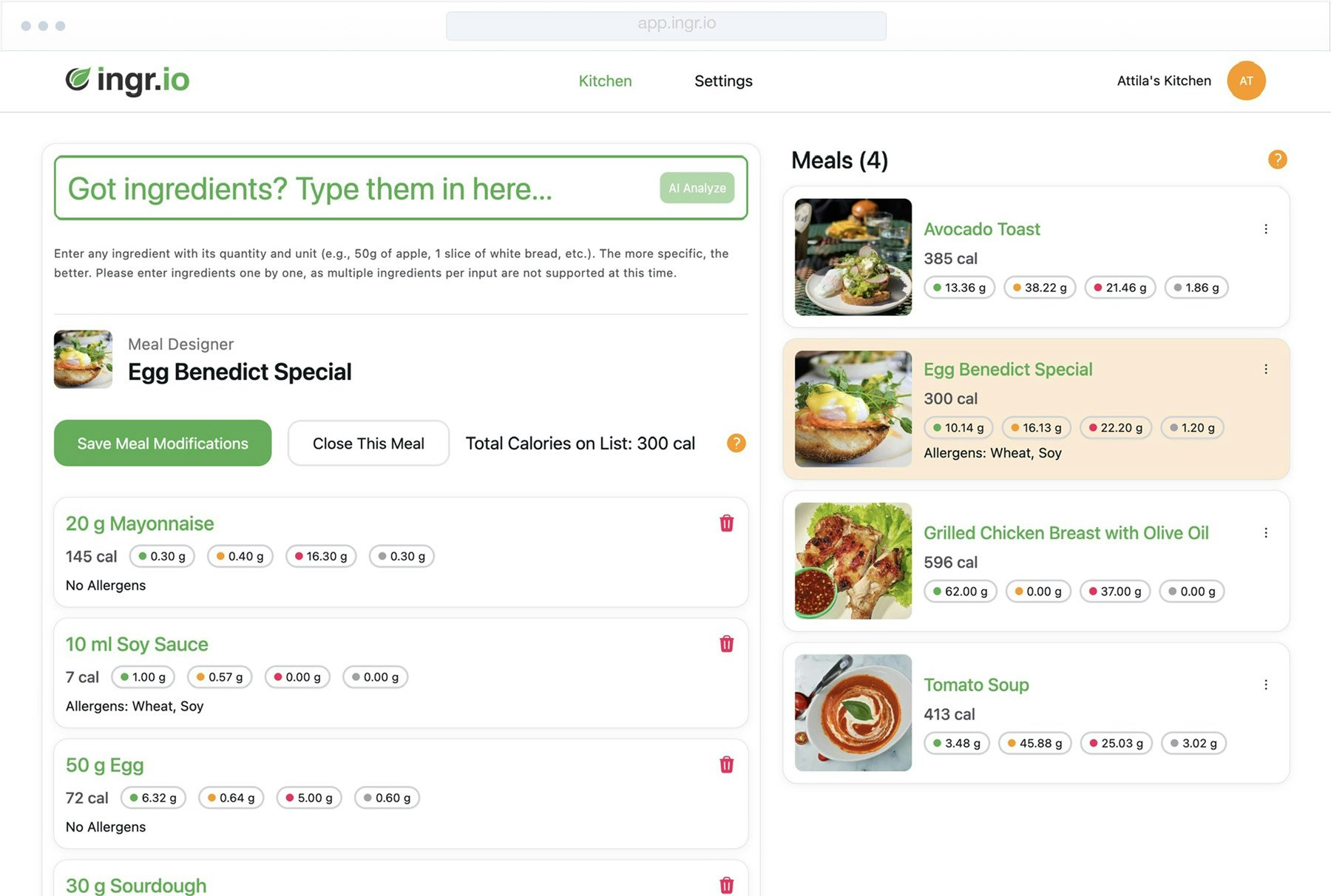Click Egg Benedict fat value 22.20 g
The image size is (1331, 896).
1116,427
